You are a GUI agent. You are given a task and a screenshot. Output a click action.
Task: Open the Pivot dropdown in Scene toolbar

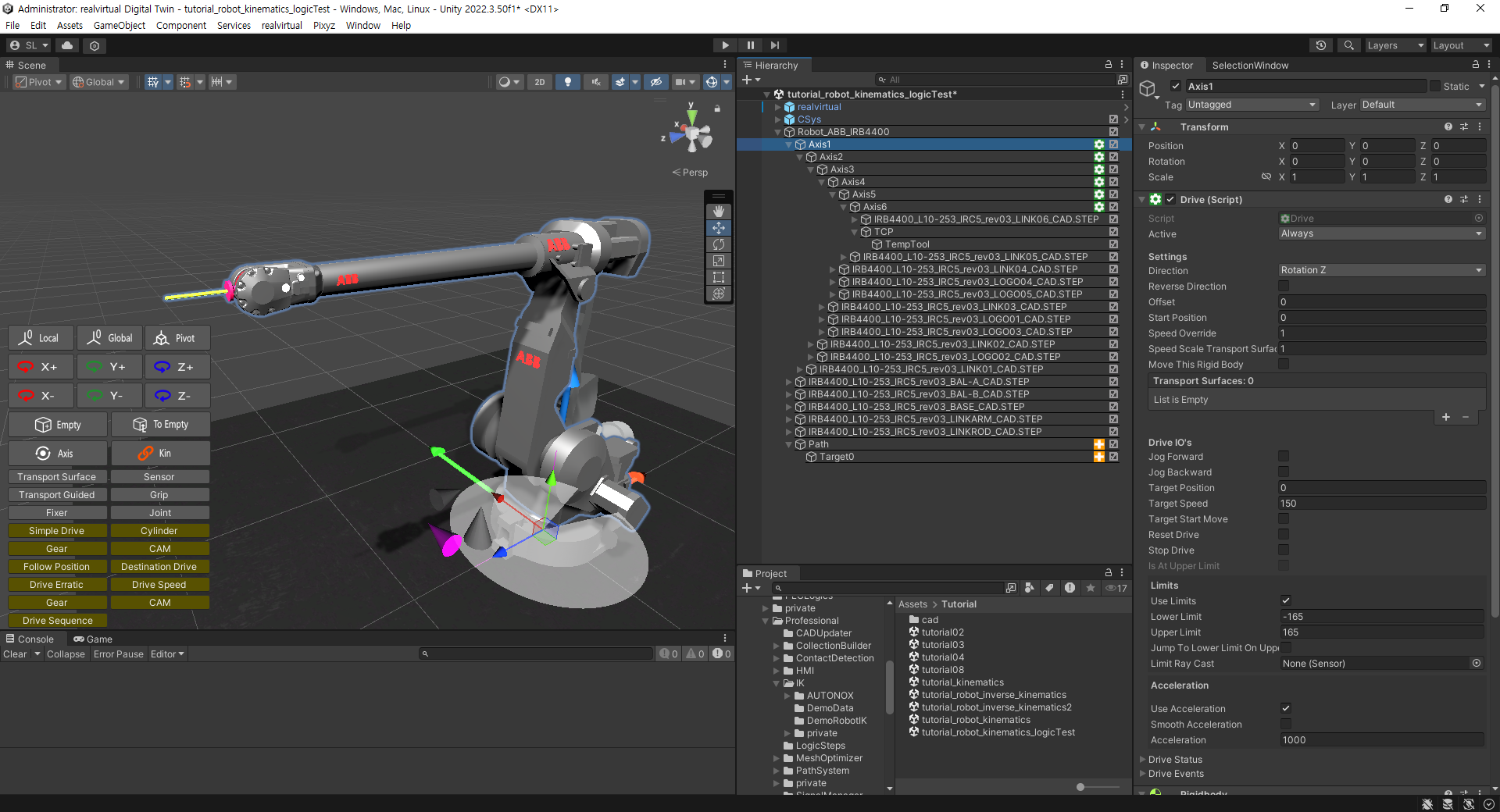pyautogui.click(x=39, y=82)
